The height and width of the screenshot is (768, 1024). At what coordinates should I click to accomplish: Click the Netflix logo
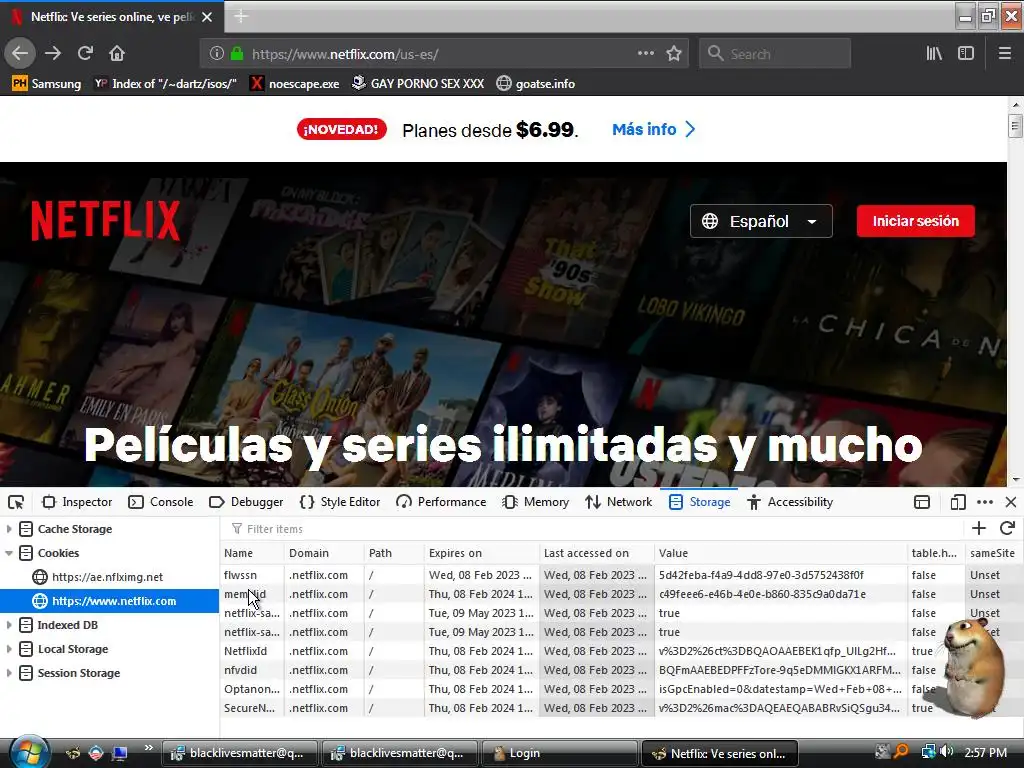(106, 220)
